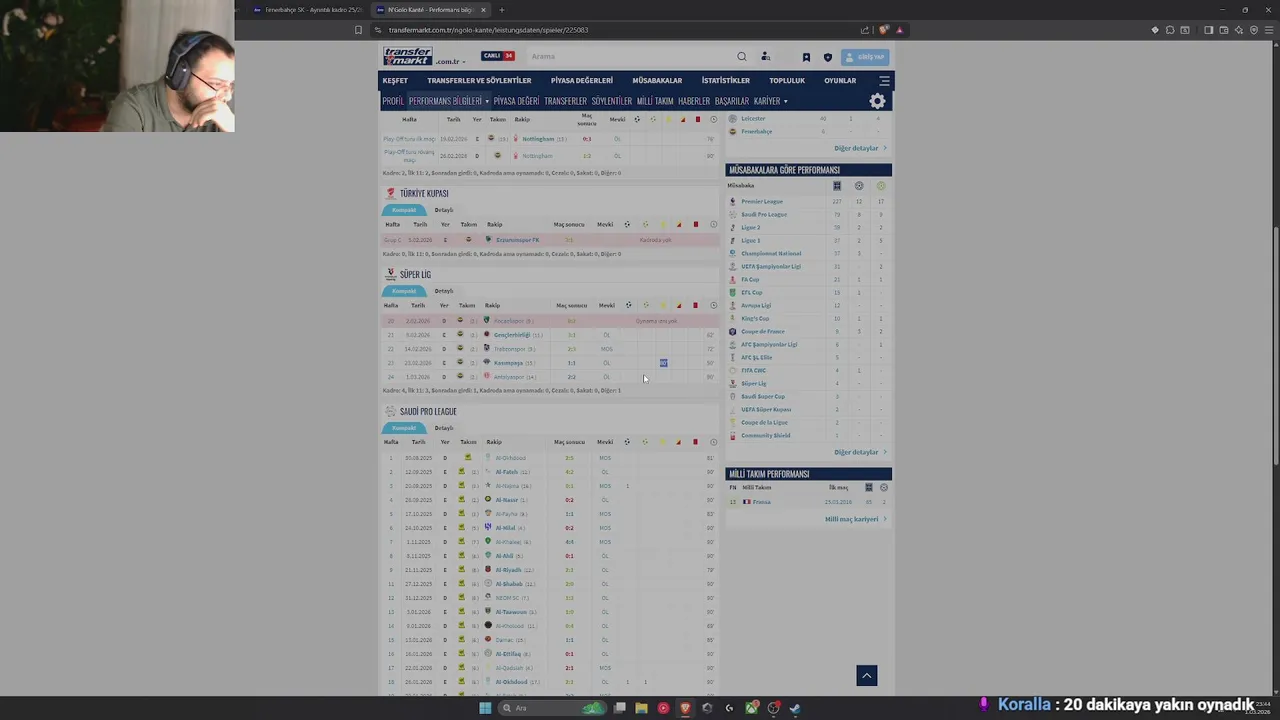Click the France flag in national team panel
This screenshot has height=720, width=1280.
[x=746, y=502]
